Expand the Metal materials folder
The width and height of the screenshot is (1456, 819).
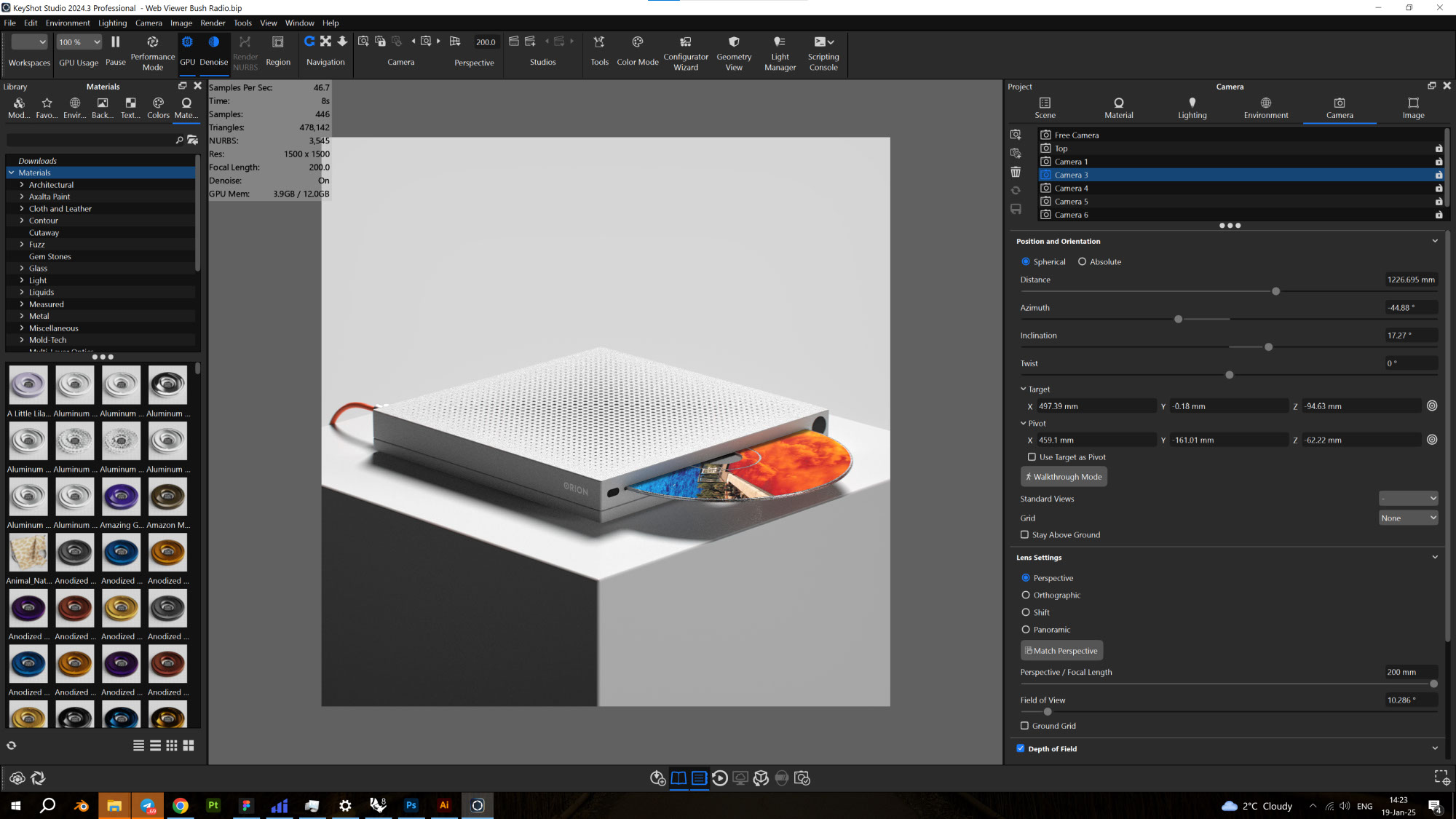[x=22, y=317]
